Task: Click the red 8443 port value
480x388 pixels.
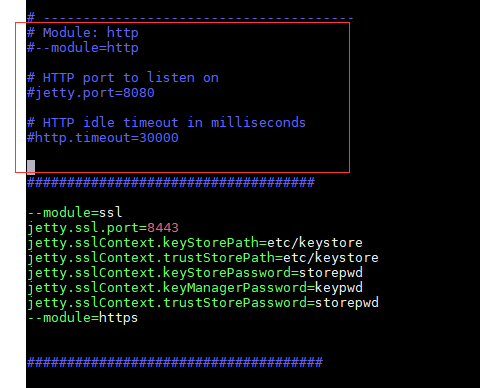Action: (163, 228)
